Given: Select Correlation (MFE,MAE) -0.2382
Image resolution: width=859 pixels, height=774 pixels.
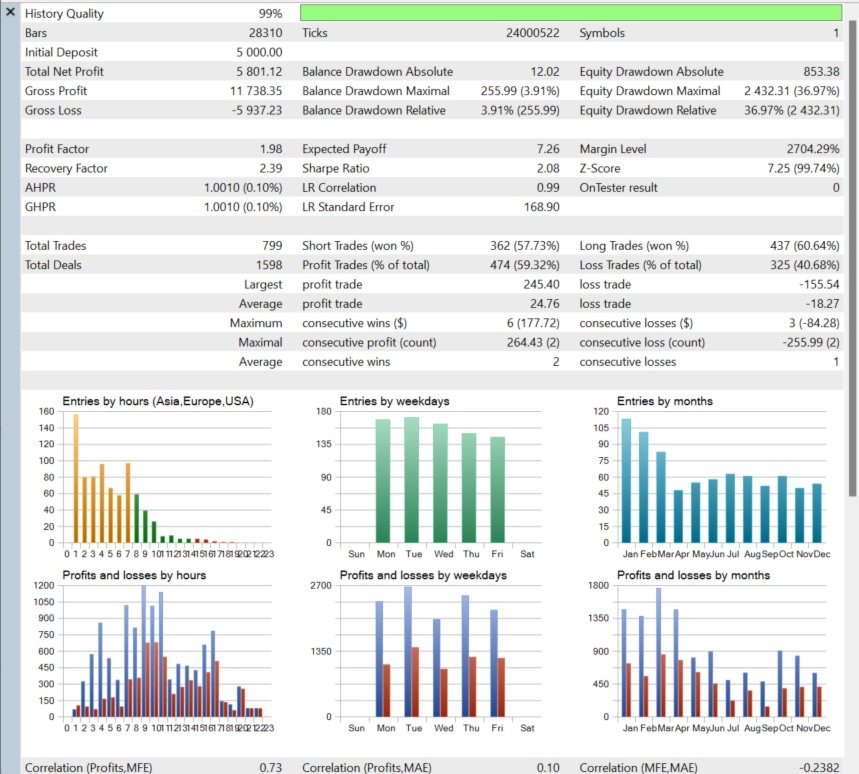Looking at the screenshot, I should coord(819,768).
